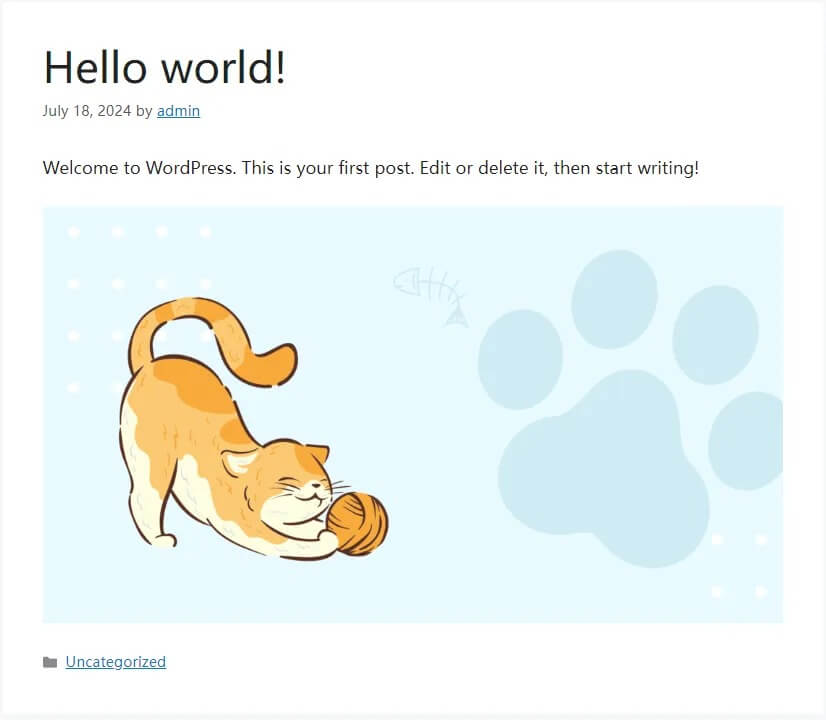Click the rightmost paw print toe
The width and height of the screenshot is (826, 720).
click(750, 440)
